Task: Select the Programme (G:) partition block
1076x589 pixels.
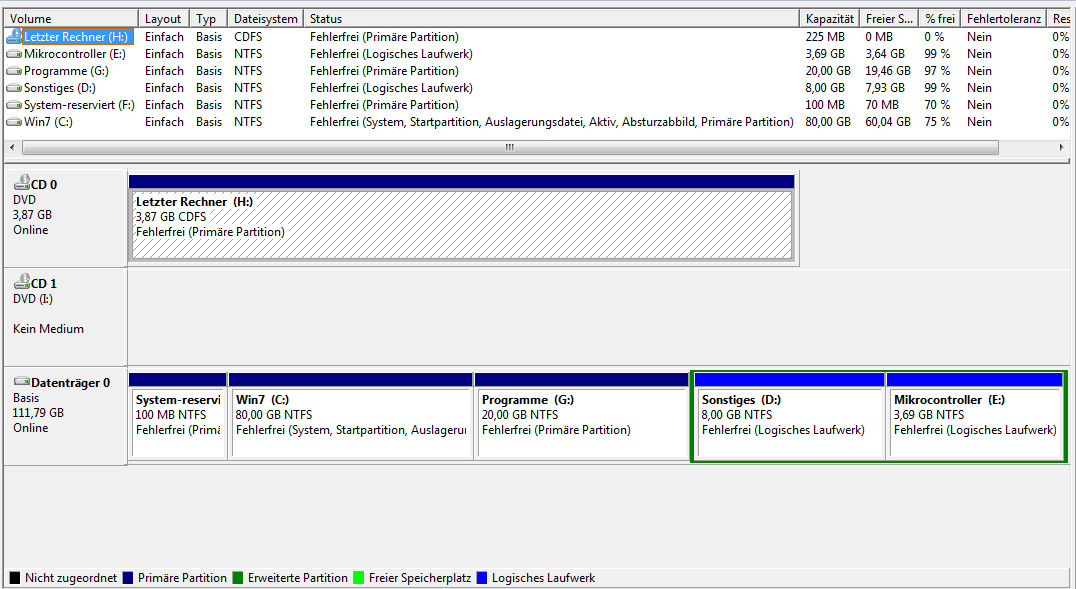Action: coord(581,416)
